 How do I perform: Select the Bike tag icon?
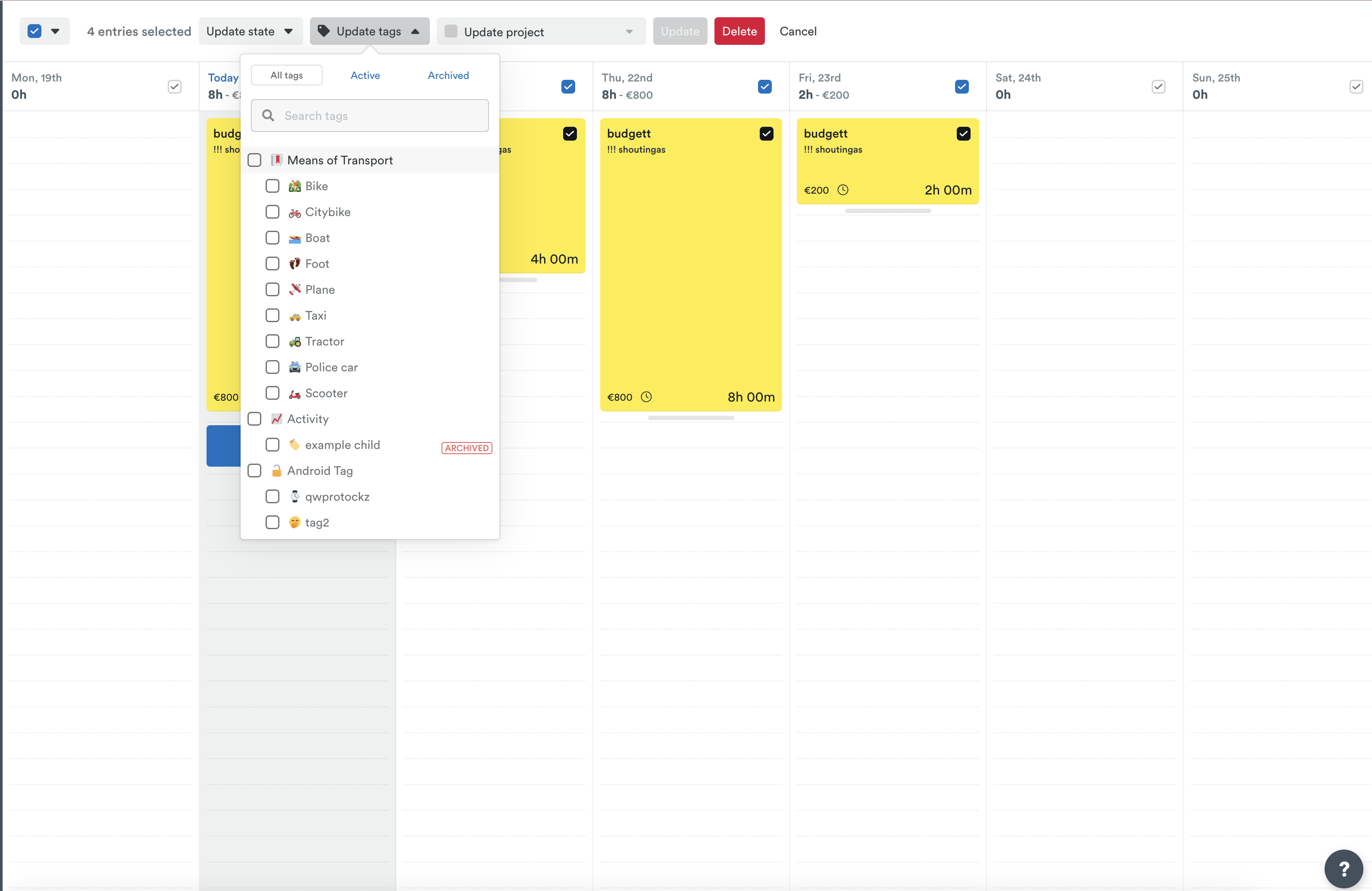[294, 186]
